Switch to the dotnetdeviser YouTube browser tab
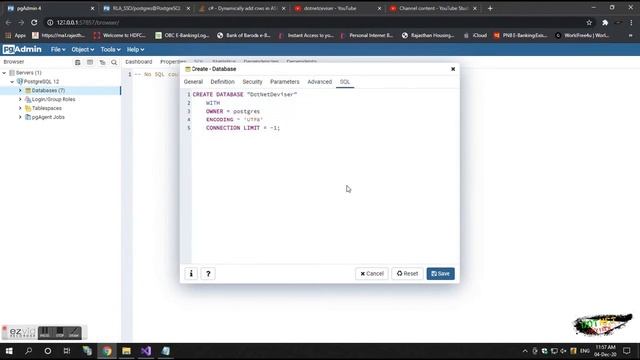 coord(337,8)
